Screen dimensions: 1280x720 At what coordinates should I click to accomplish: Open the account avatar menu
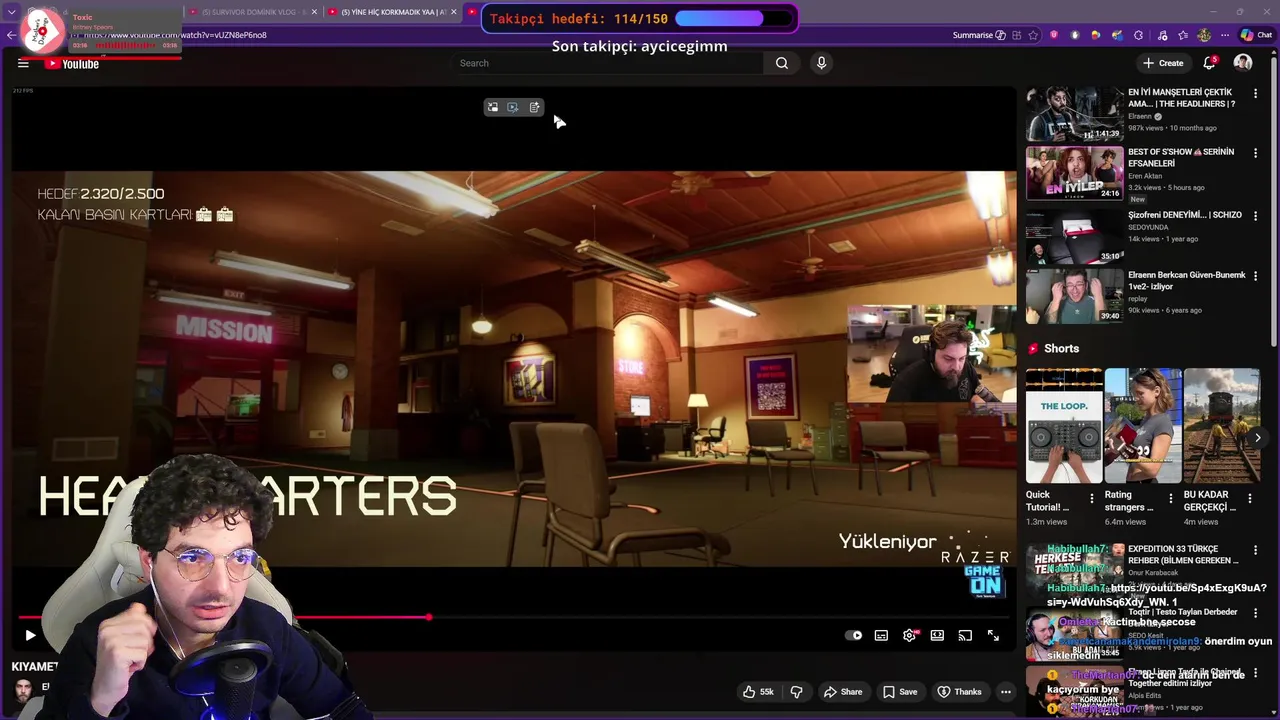1243,63
